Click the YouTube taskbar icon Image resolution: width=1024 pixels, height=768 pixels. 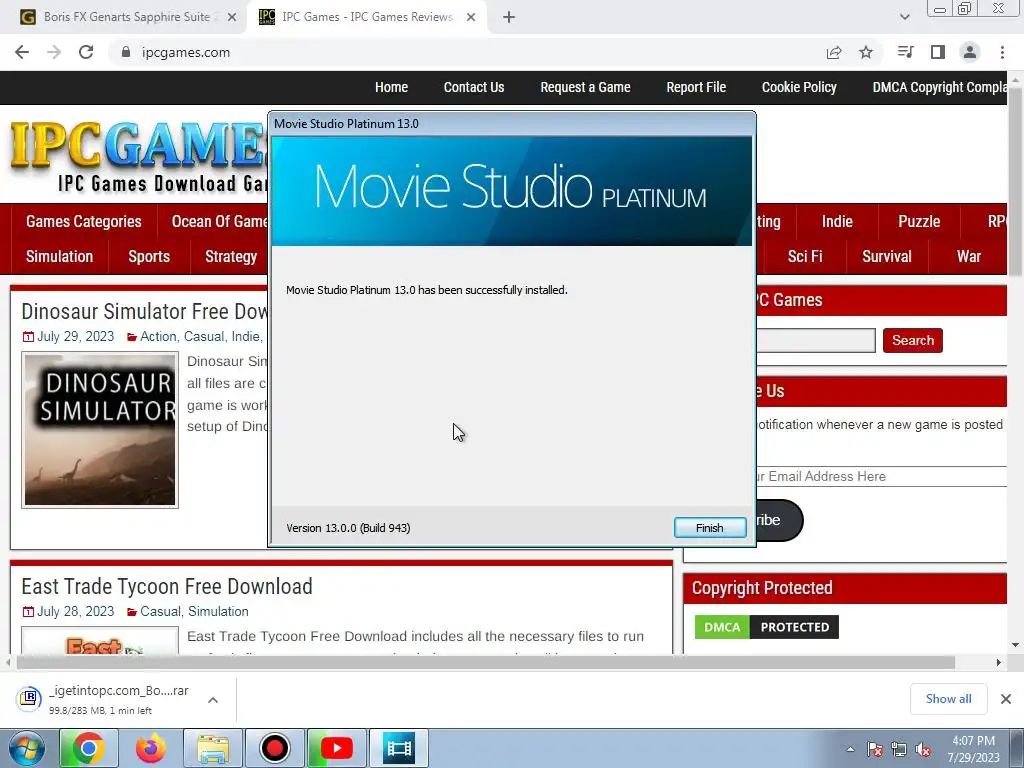[x=336, y=748]
